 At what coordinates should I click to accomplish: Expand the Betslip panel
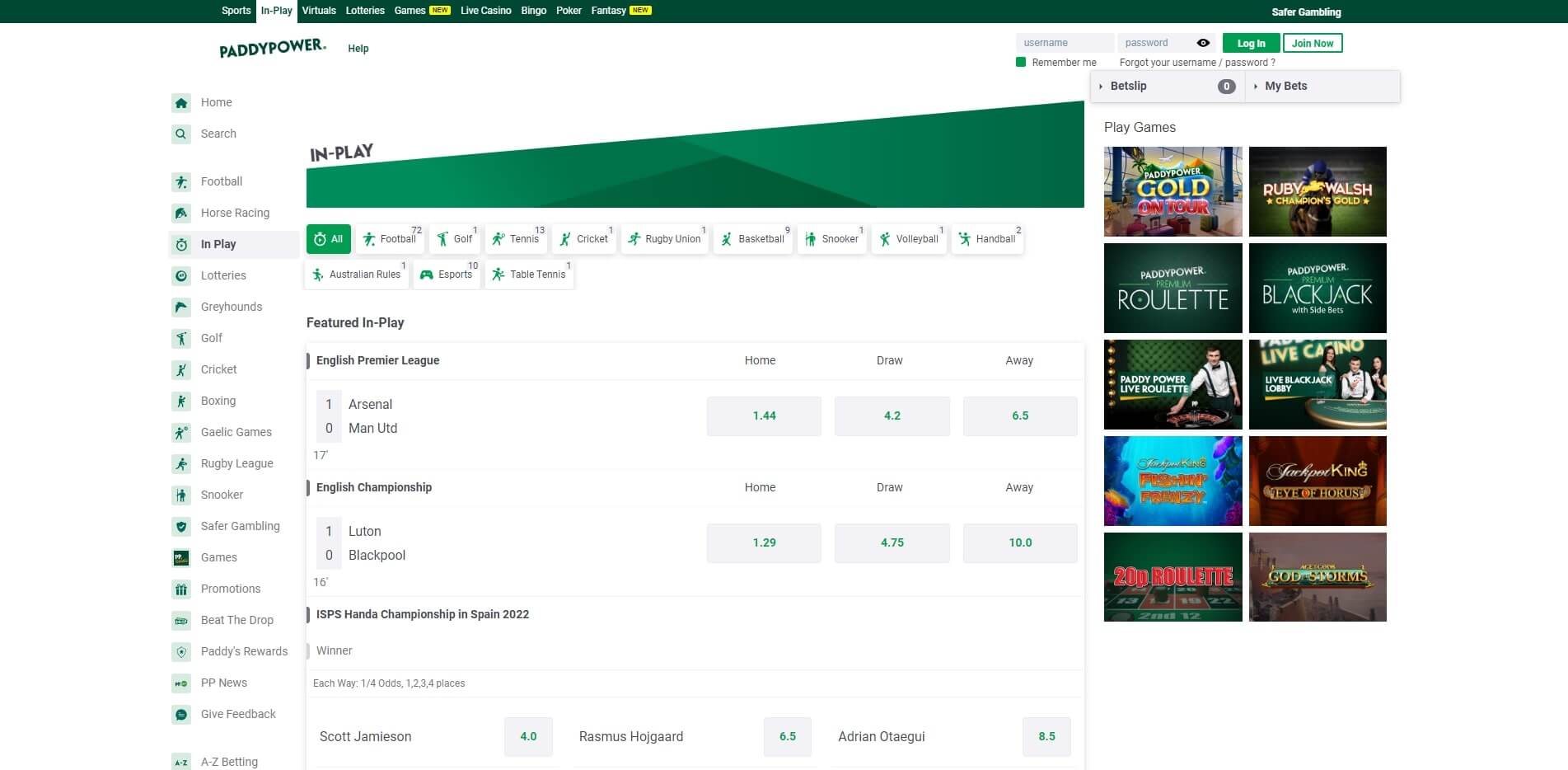[x=1128, y=86]
